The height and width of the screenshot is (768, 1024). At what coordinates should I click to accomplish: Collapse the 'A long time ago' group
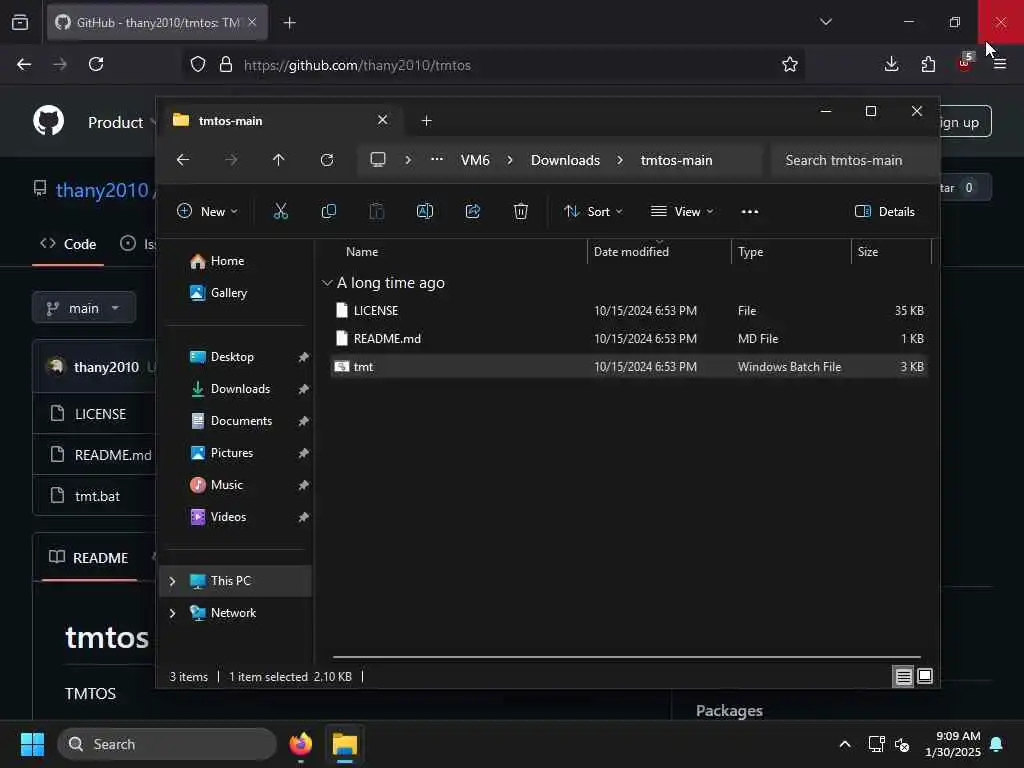coord(327,283)
